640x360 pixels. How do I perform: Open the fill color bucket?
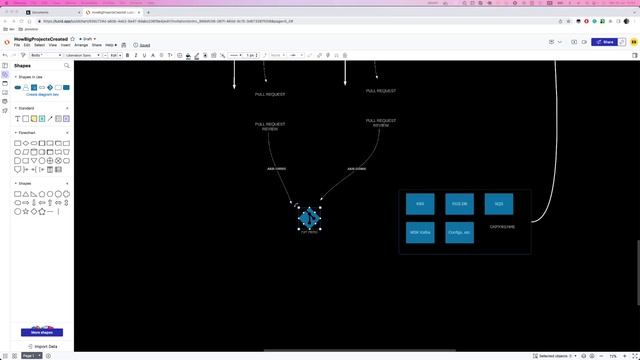click(188, 56)
